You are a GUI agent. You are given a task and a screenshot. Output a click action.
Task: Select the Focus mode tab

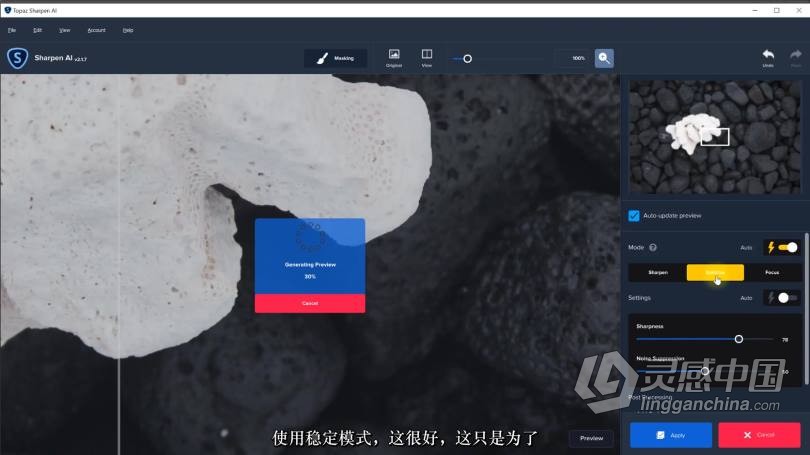tap(772, 272)
